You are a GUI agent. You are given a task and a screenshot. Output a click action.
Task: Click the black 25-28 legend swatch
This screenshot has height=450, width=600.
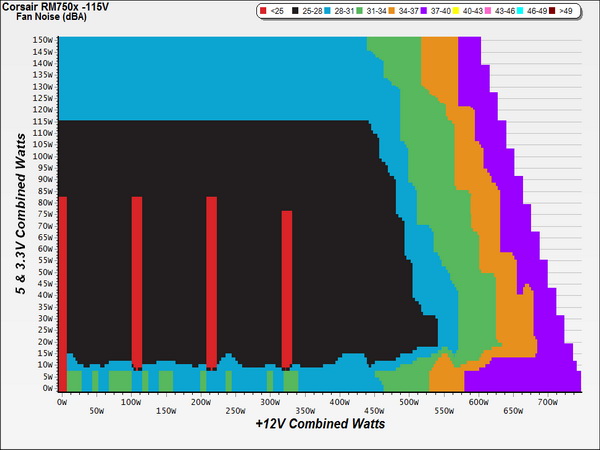pyautogui.click(x=295, y=11)
